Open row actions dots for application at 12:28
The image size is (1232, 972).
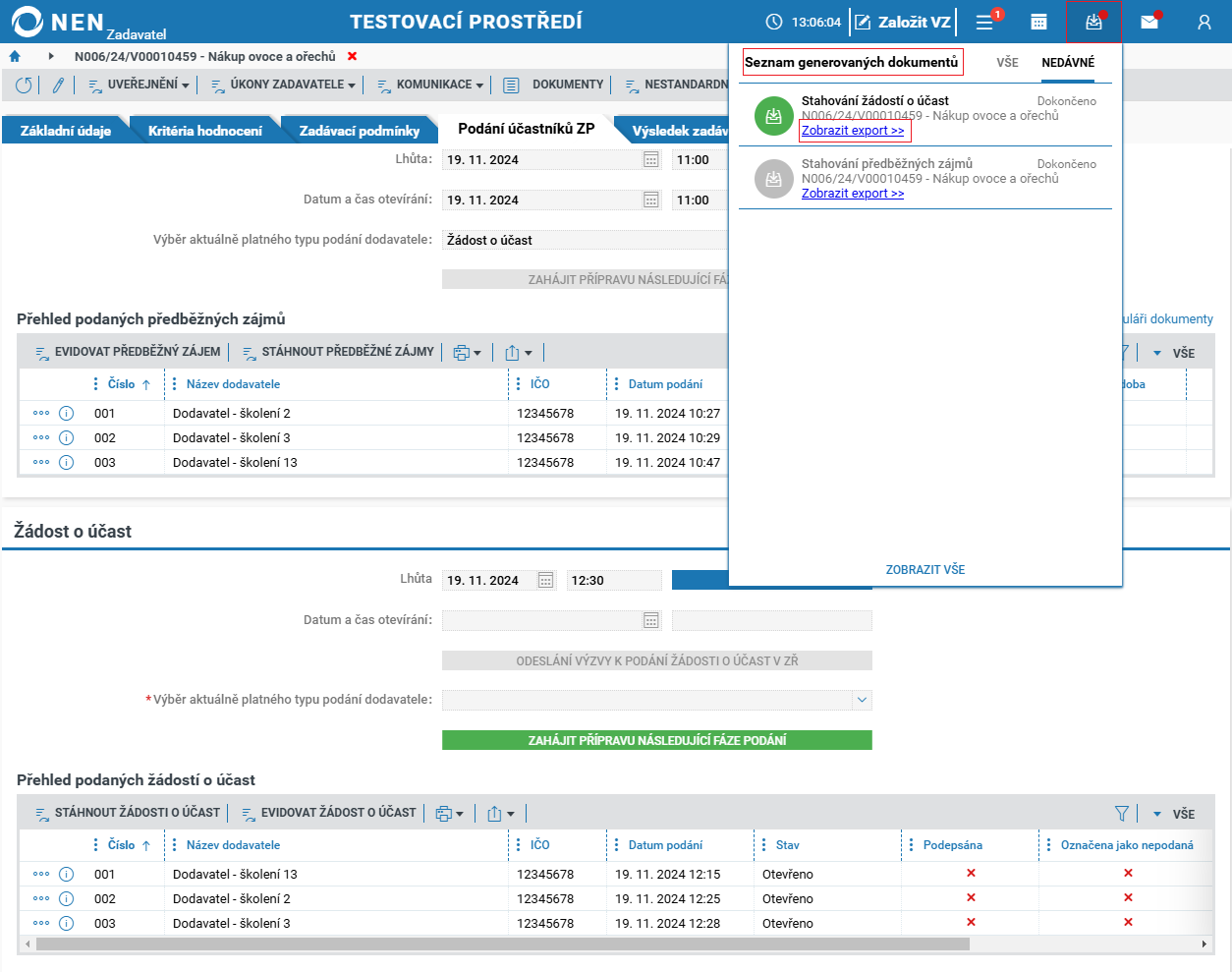tap(41, 923)
